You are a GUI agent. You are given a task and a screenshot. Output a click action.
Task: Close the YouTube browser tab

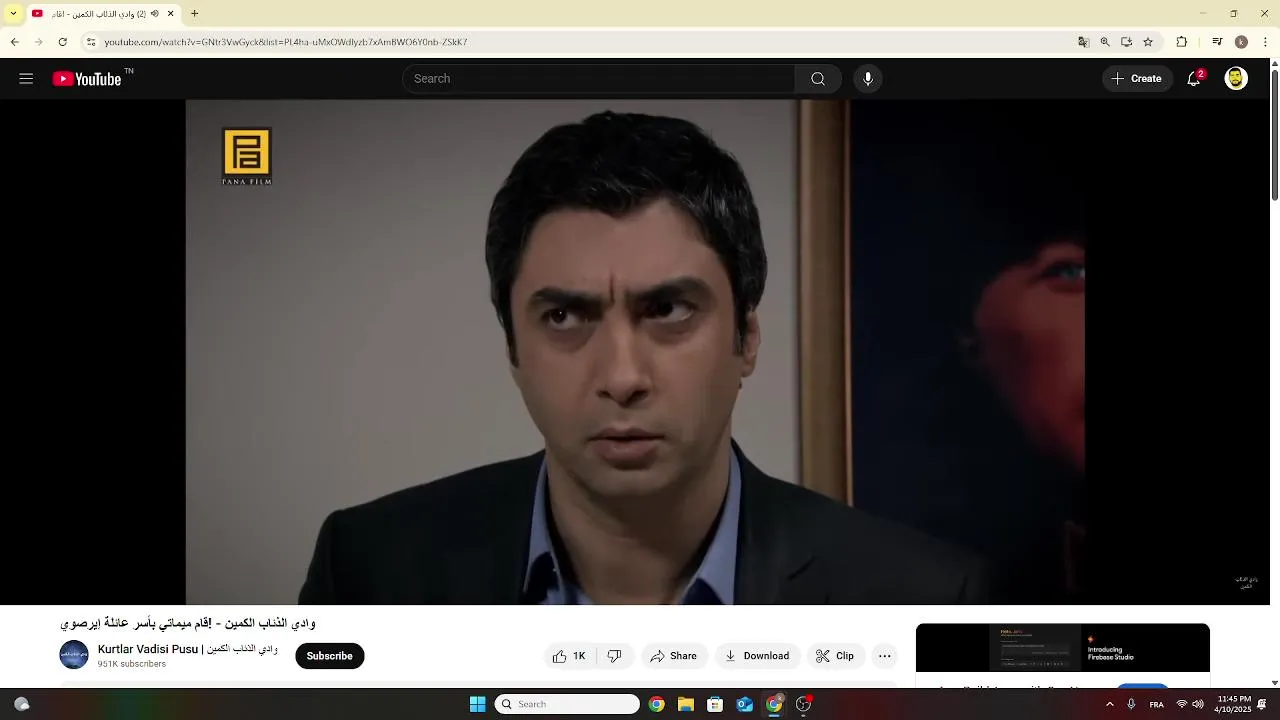(170, 14)
